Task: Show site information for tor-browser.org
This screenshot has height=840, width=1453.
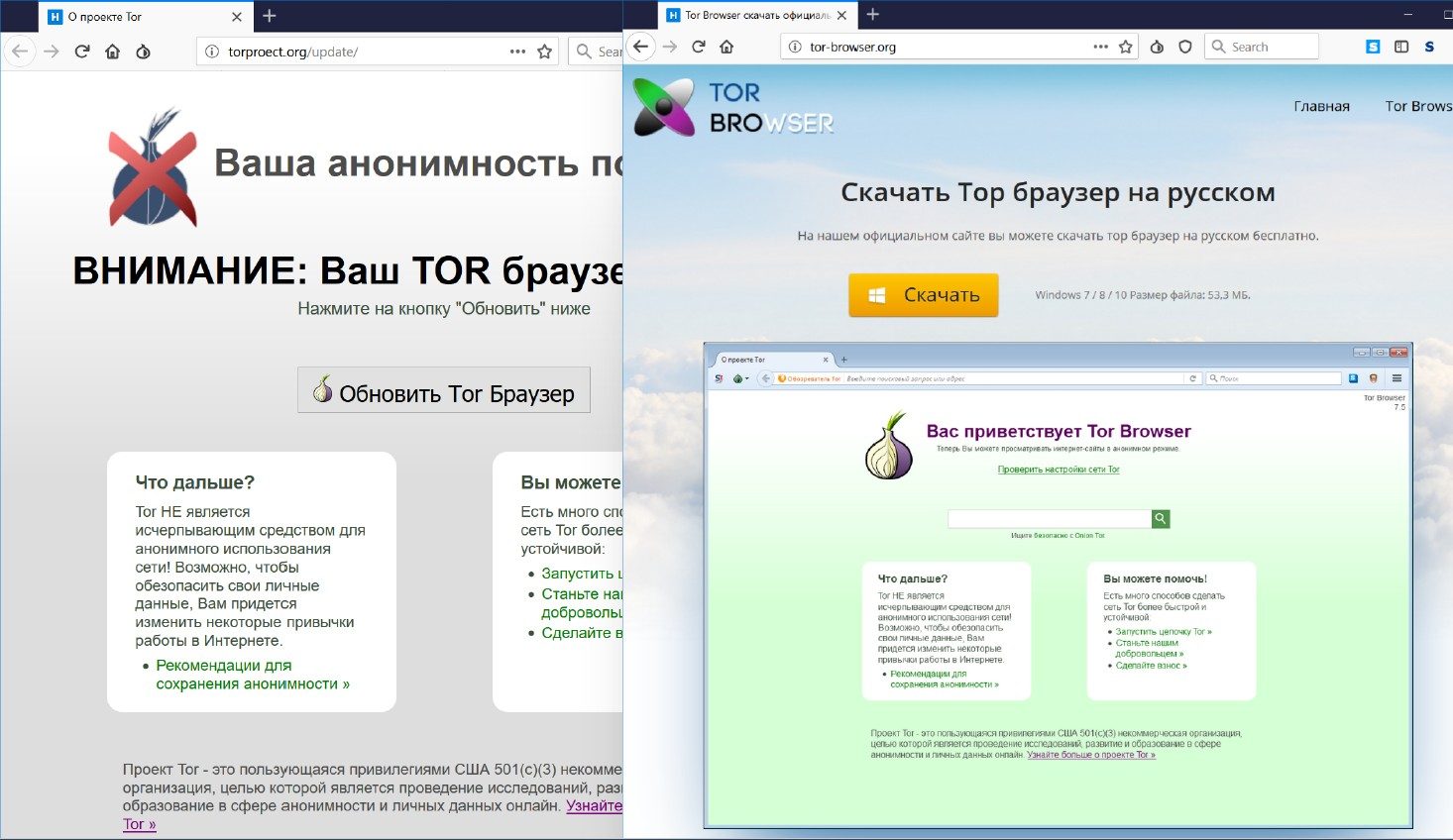Action: [x=795, y=47]
